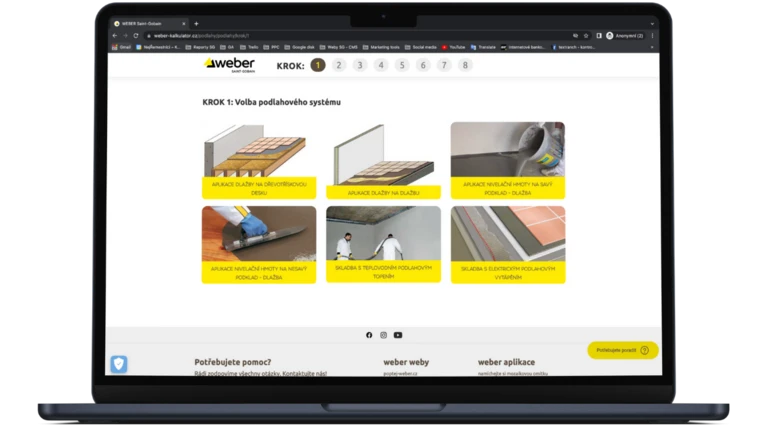Image resolution: width=768 pixels, height=432 pixels.
Task: Click the Weber Saint-Gobain logo
Action: tap(229, 65)
